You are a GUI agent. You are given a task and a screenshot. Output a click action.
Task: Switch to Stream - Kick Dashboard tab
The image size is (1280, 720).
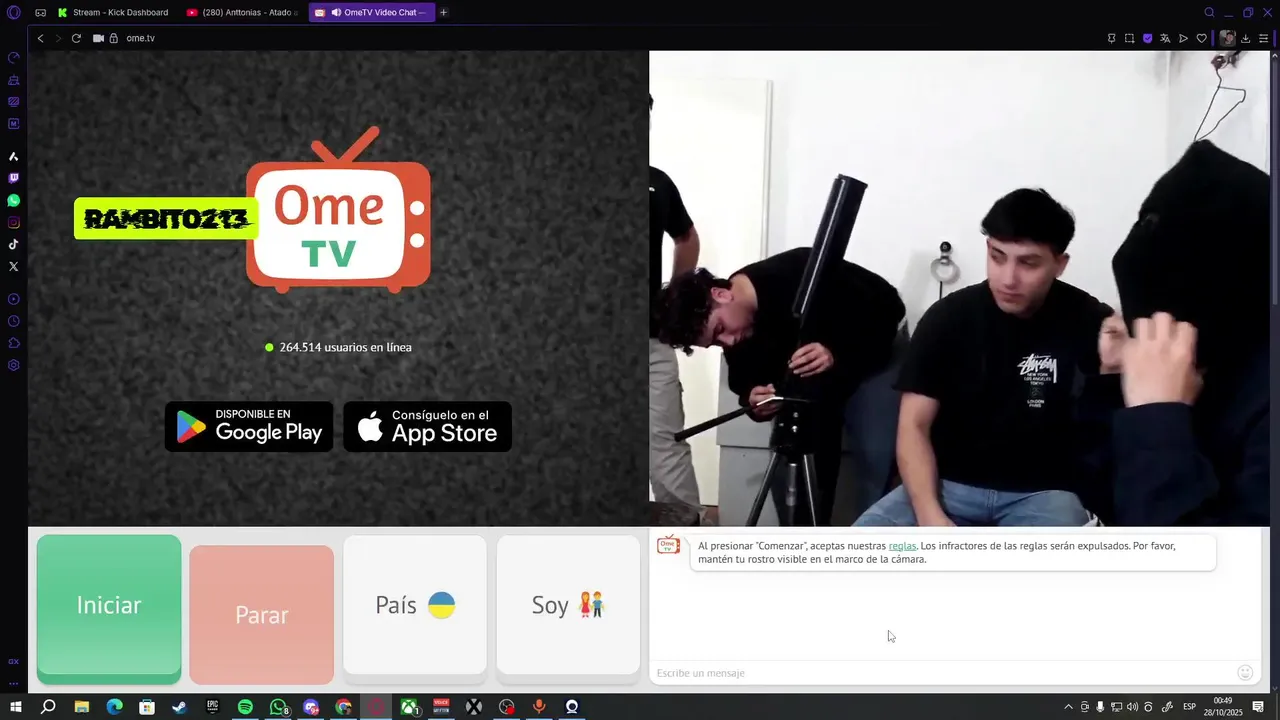(113, 12)
